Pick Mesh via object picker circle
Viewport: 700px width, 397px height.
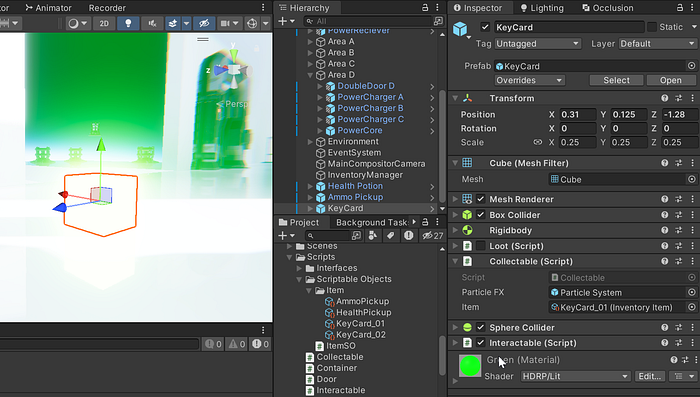691,180
